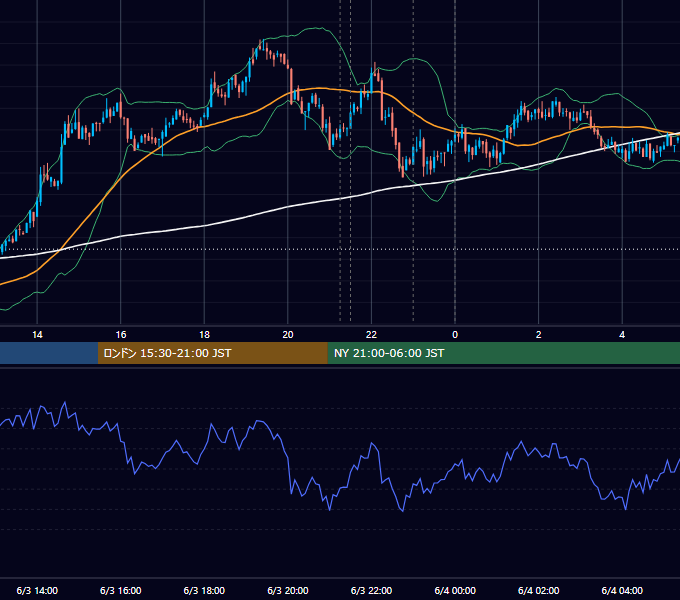Viewport: 680px width, 600px height.
Task: Select the "4" hour label on price chart axis
Action: click(622, 335)
